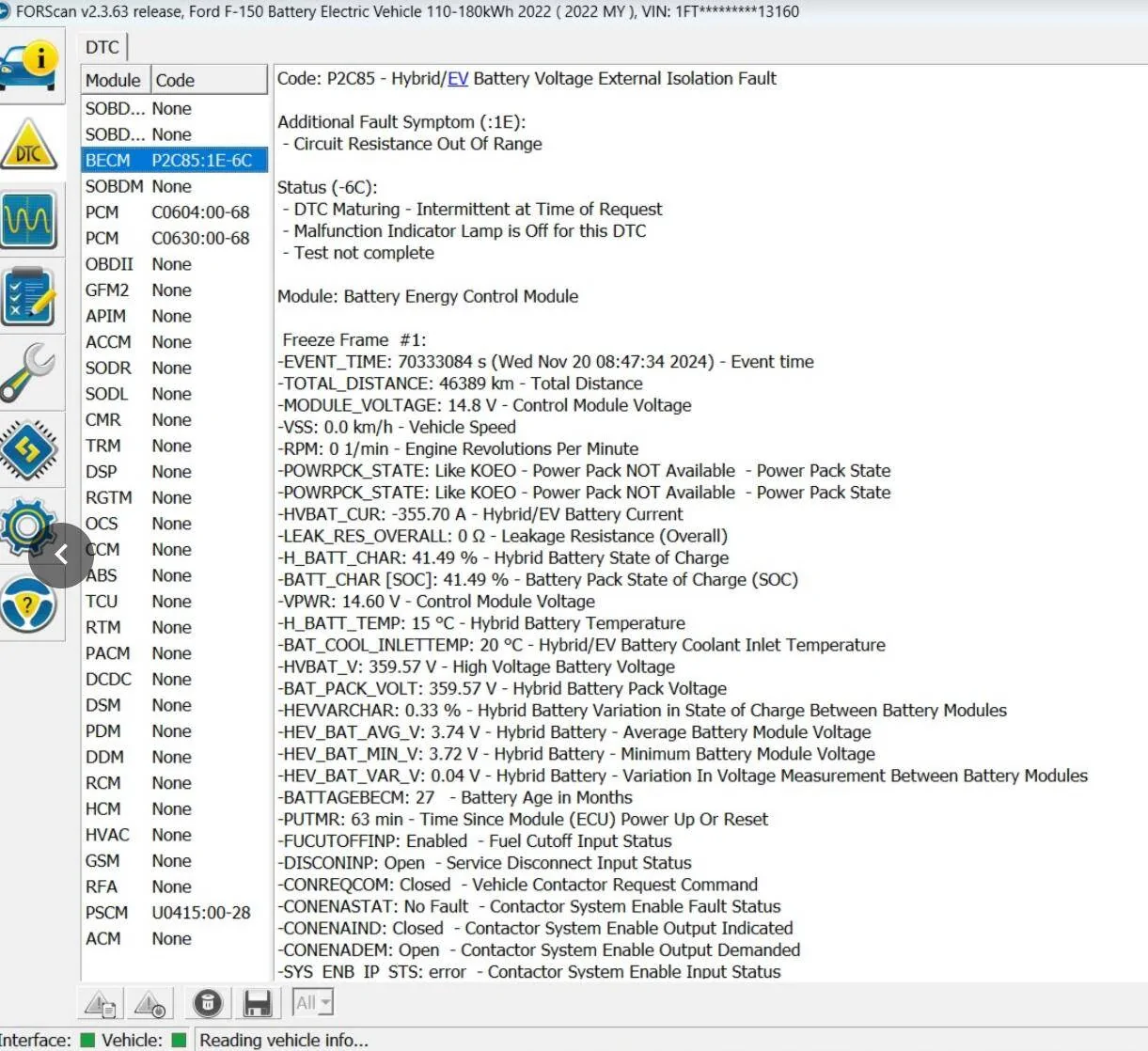Select the OCS module row
This screenshot has height=1051, width=1148.
coord(175,523)
